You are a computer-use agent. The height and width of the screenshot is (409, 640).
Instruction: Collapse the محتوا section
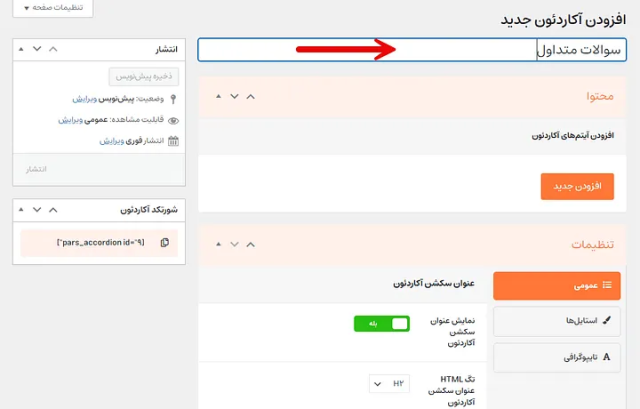click(251, 97)
